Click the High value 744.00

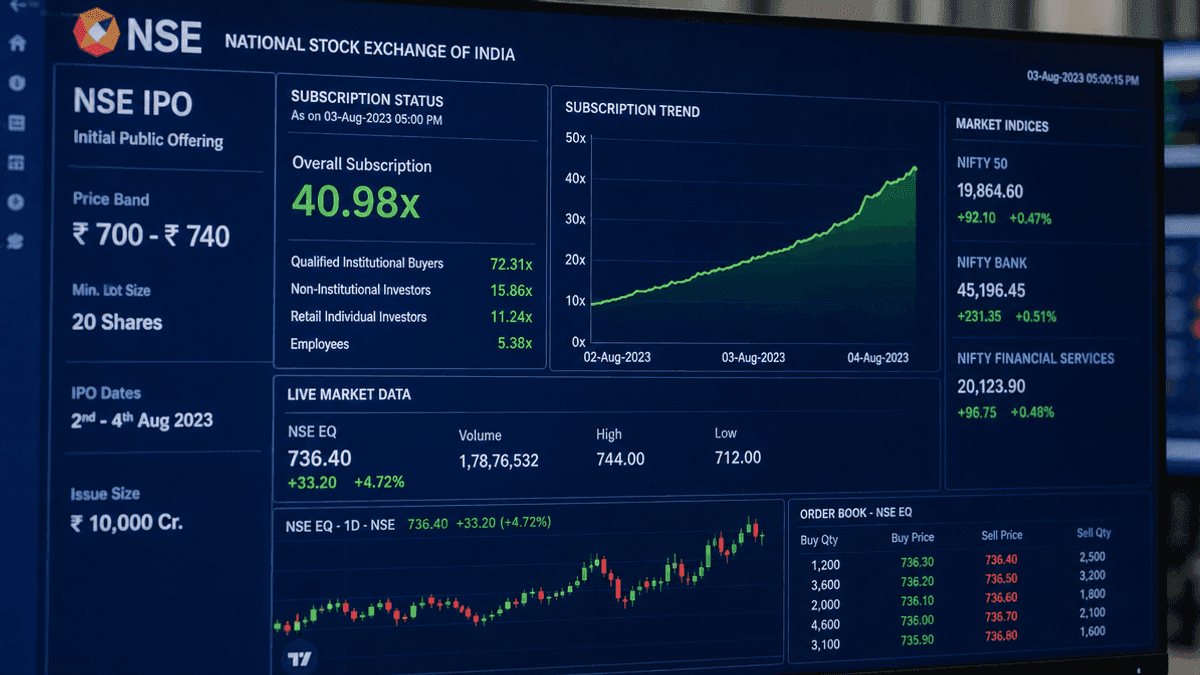click(620, 459)
